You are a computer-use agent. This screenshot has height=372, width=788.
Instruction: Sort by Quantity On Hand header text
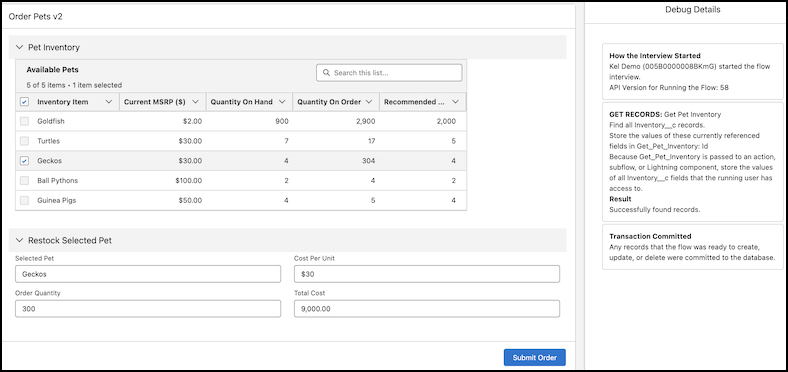click(x=241, y=102)
